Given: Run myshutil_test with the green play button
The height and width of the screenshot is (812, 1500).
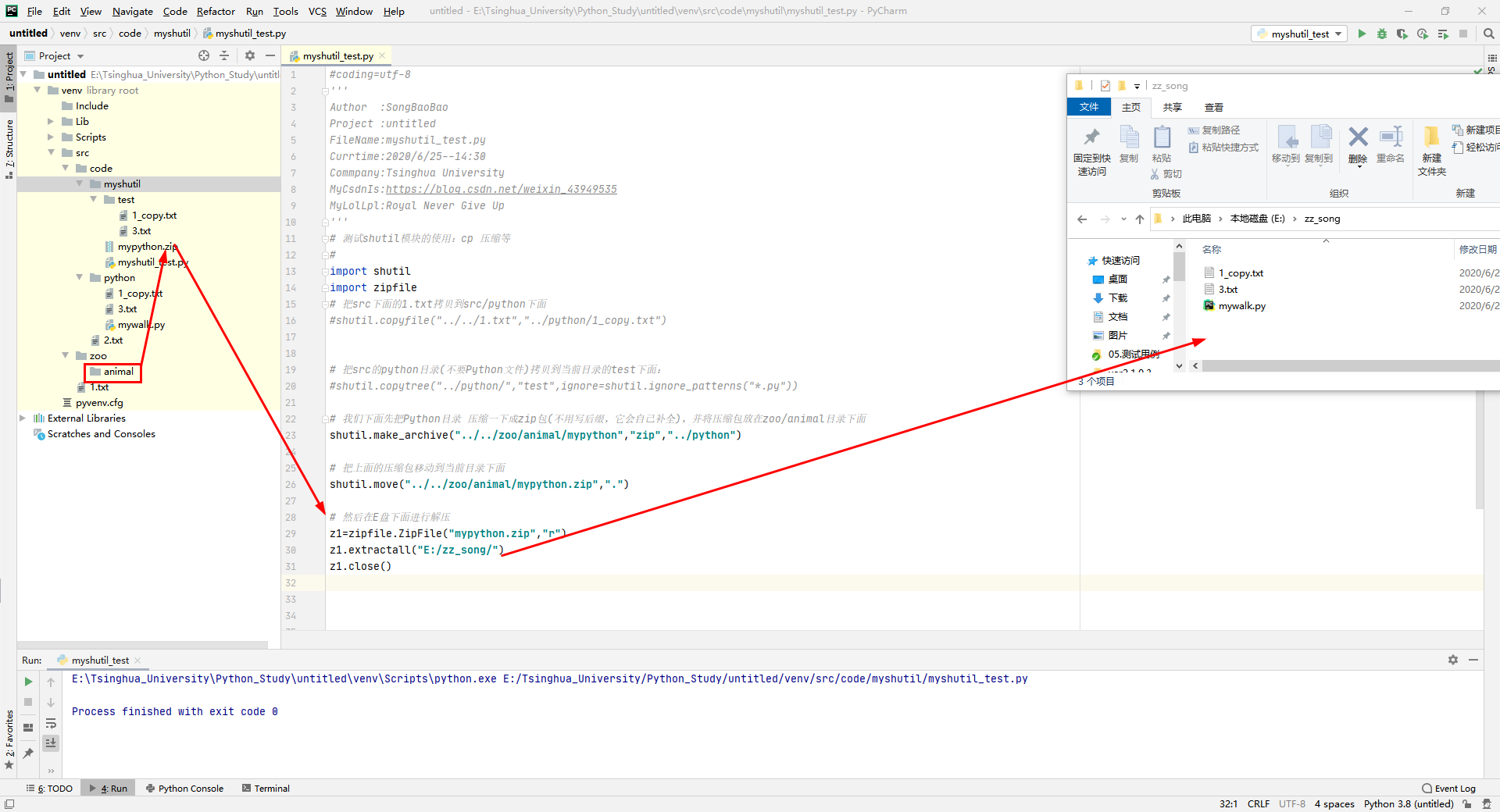Looking at the screenshot, I should (x=1362, y=34).
